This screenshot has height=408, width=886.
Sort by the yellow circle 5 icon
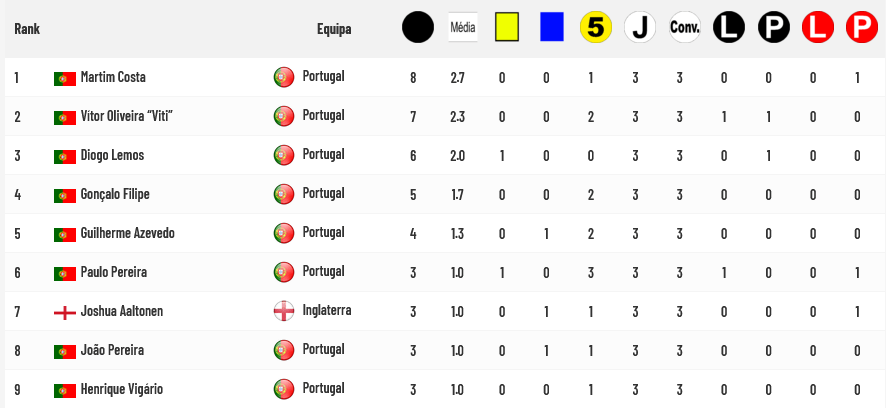pyautogui.click(x=596, y=27)
